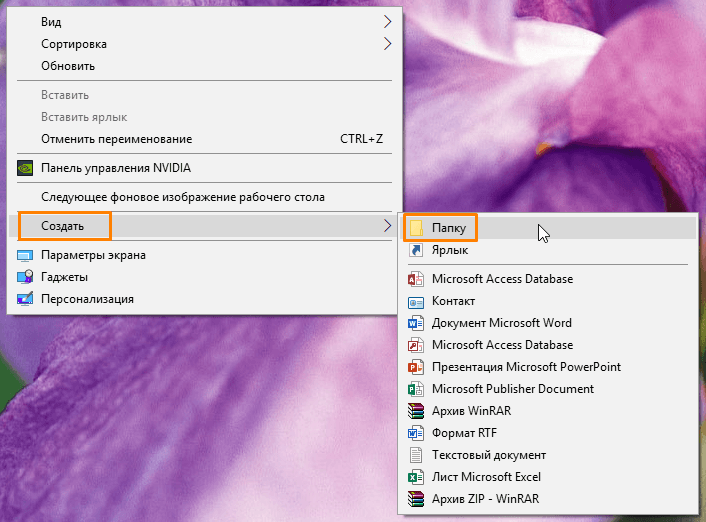Click the icon beside Архив WinRAR
706x522 pixels.
[x=416, y=411]
